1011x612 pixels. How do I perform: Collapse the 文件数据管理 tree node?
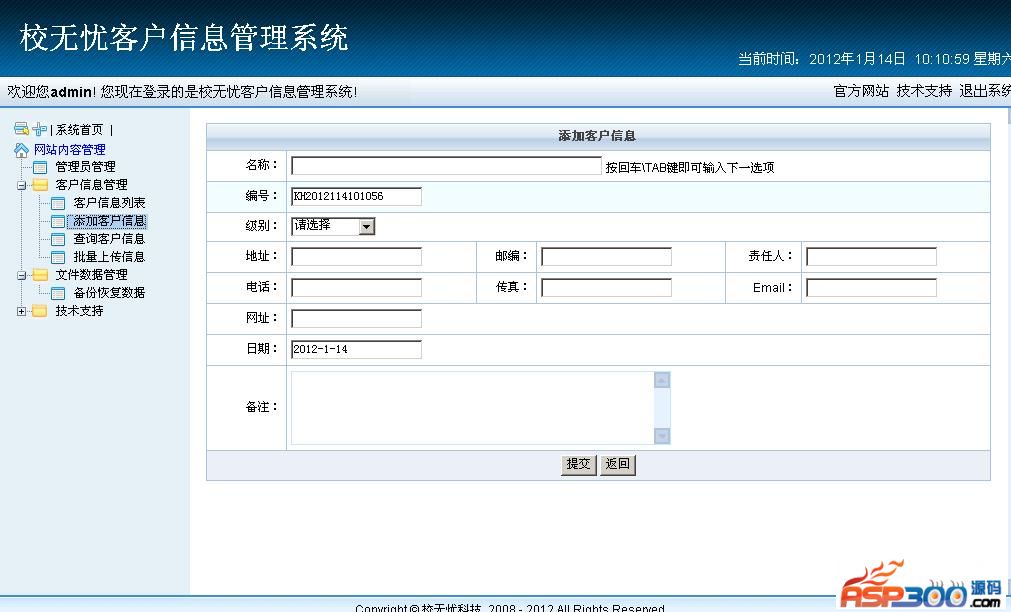pos(21,275)
